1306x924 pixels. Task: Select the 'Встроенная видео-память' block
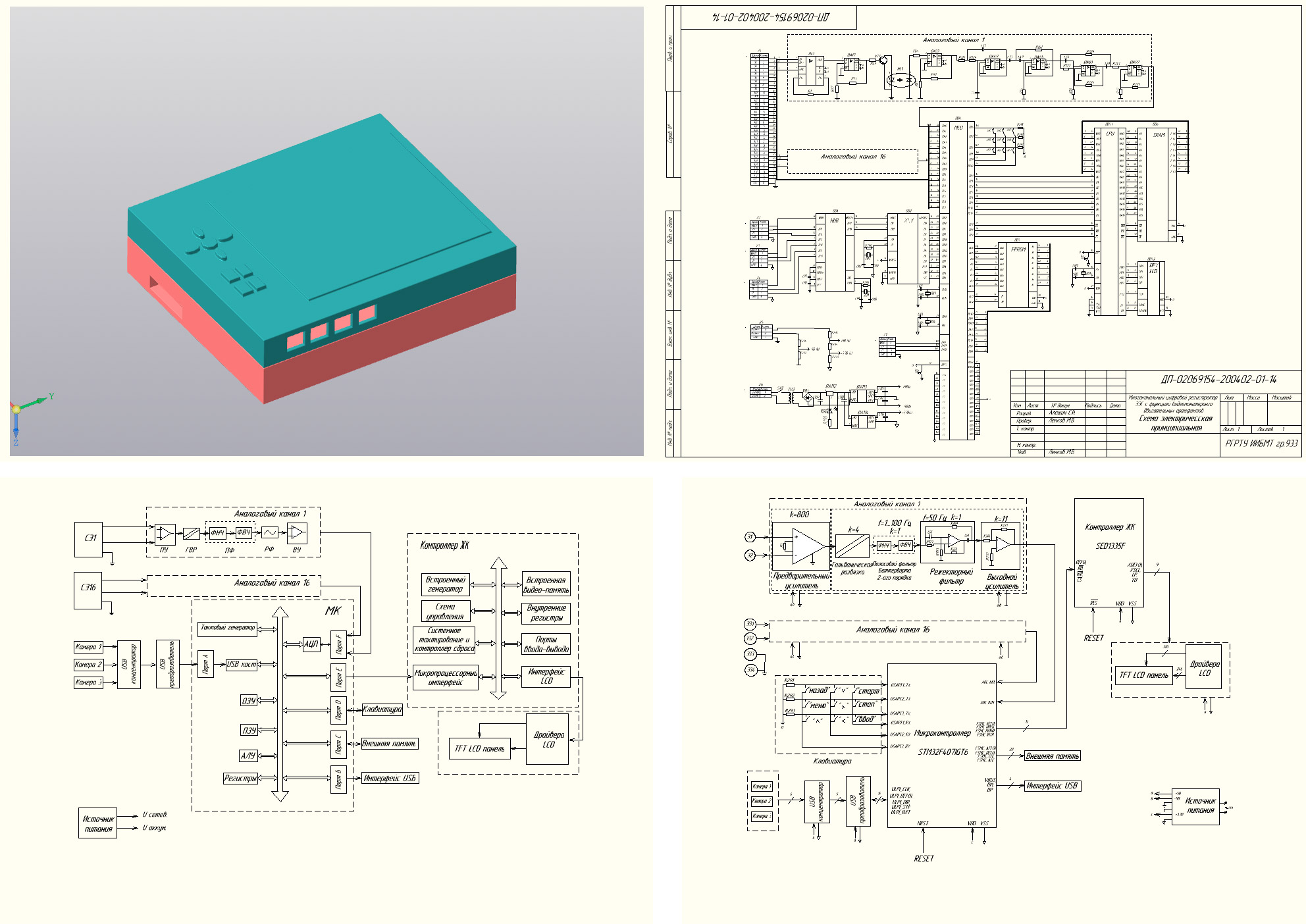546,585
